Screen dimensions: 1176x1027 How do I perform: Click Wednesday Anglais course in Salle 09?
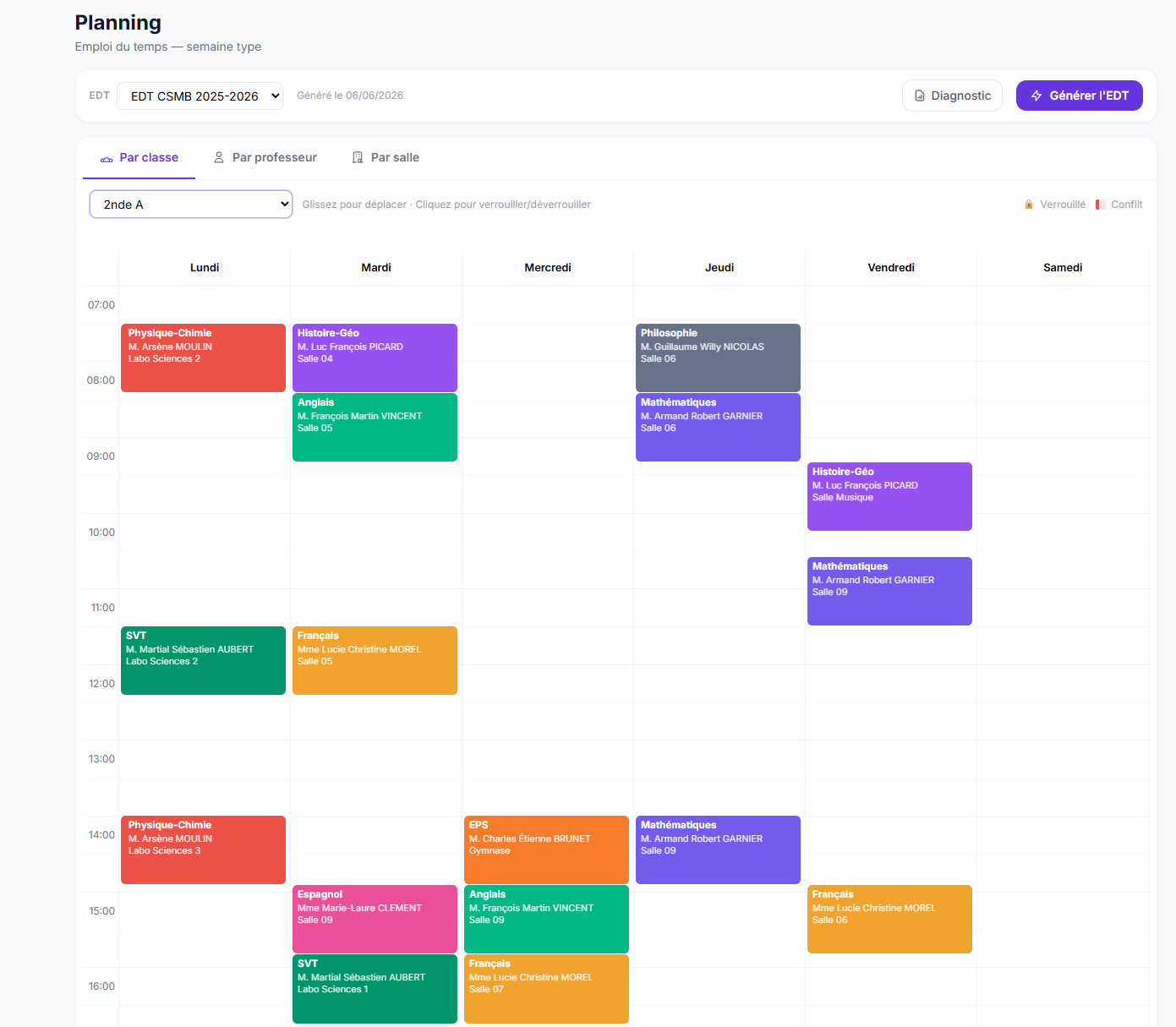546,919
